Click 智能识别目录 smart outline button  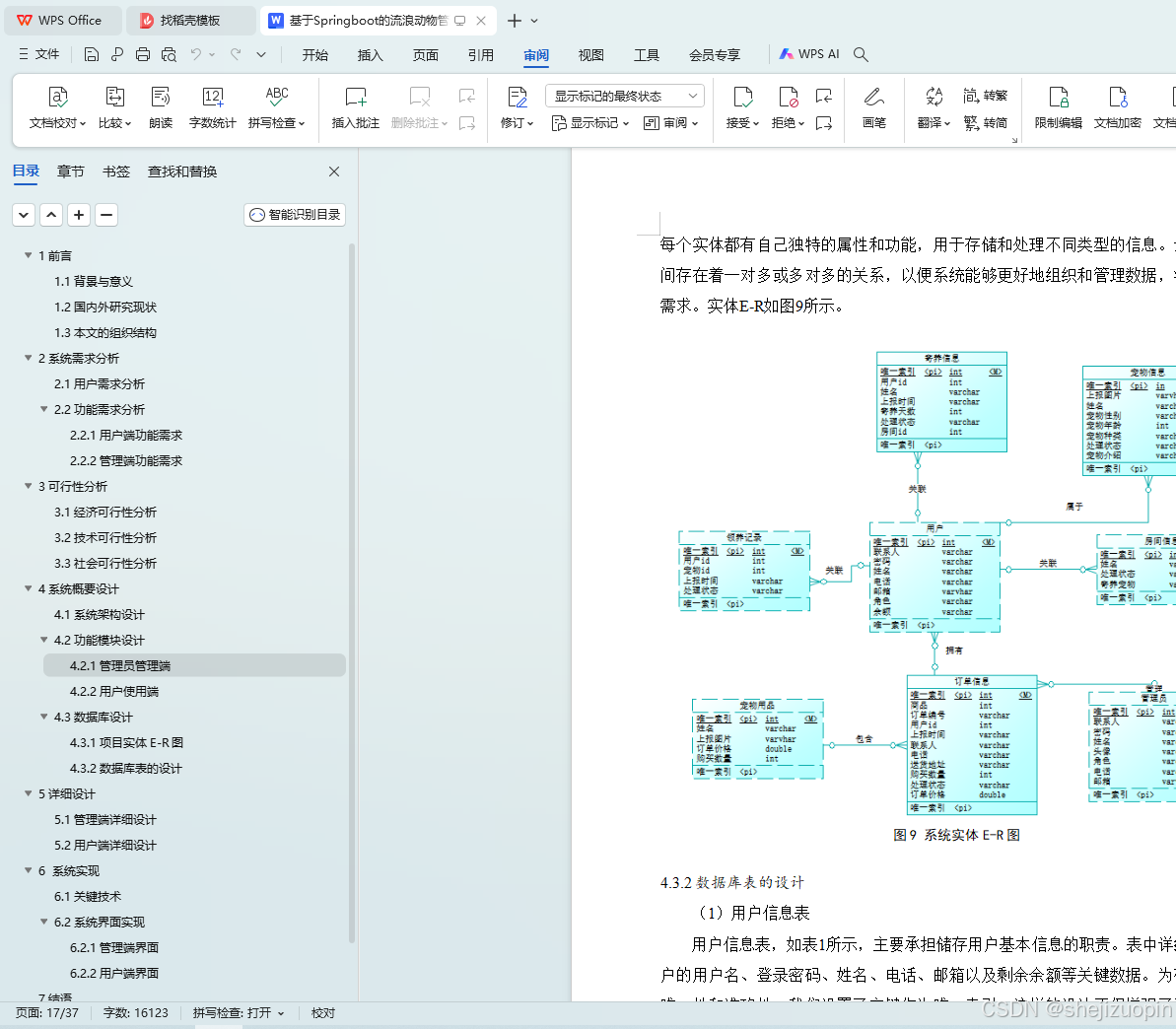[295, 215]
